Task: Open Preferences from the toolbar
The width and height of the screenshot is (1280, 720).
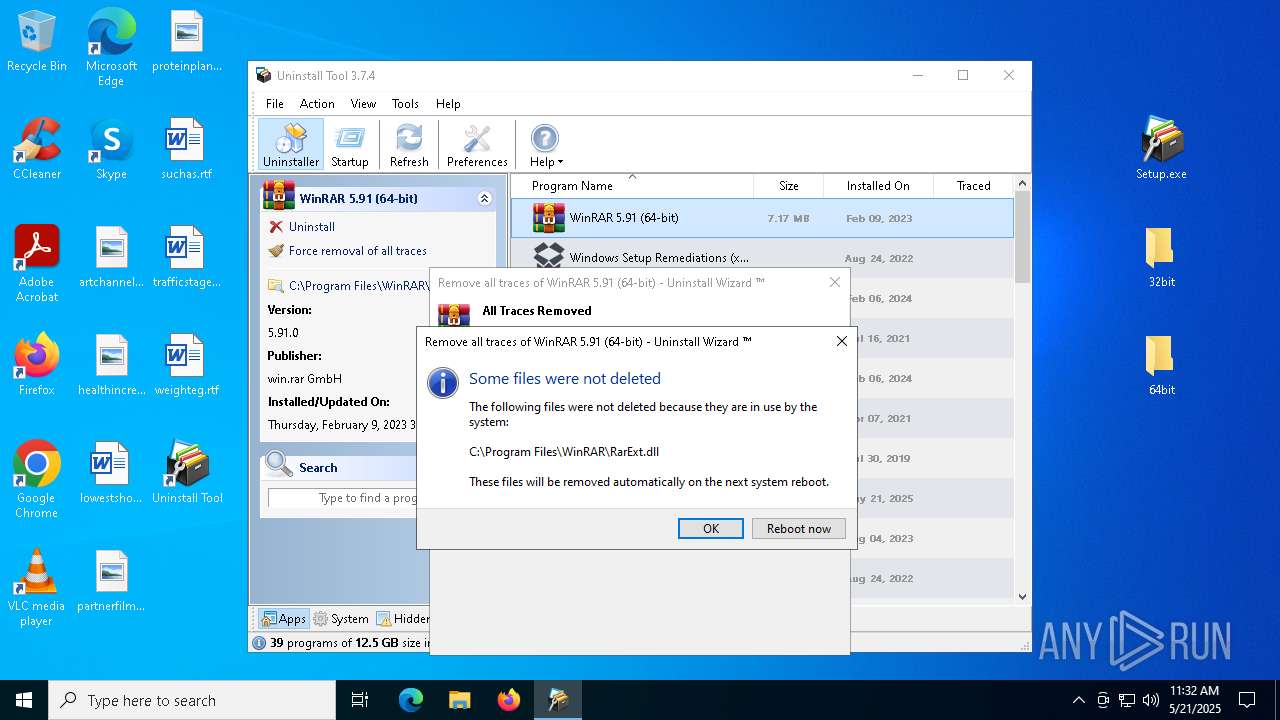Action: click(x=477, y=145)
